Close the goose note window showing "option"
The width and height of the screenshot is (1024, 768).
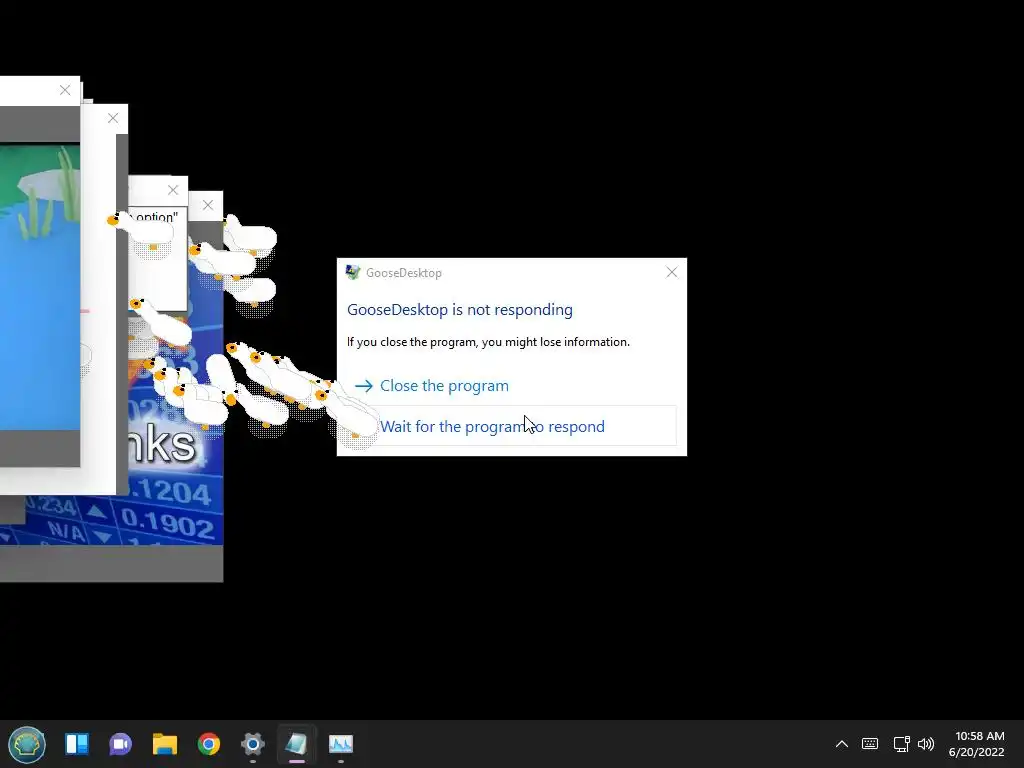(x=172, y=190)
